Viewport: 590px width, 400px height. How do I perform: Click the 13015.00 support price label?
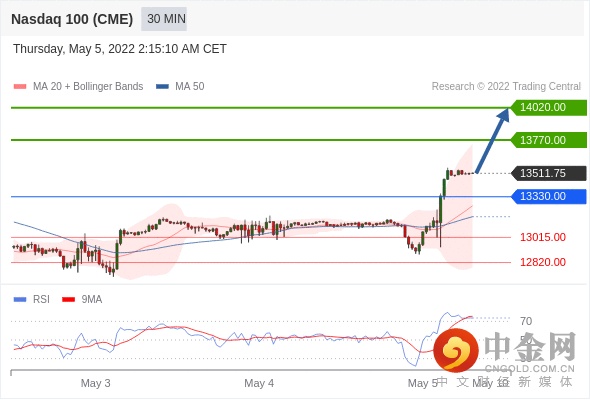coord(543,237)
